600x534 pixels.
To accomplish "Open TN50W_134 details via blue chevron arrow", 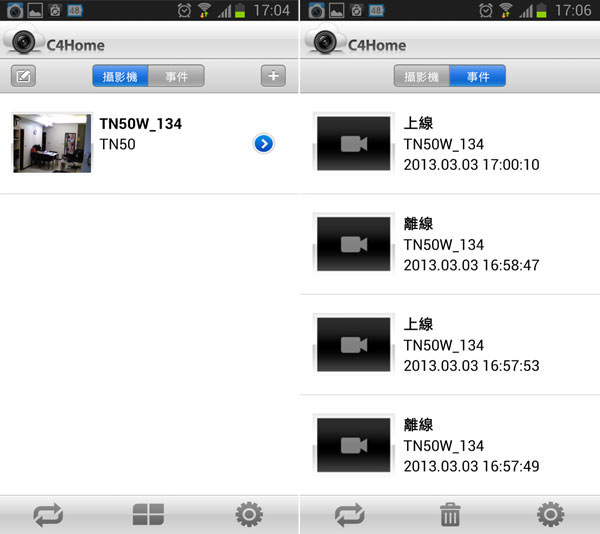I will tap(264, 144).
